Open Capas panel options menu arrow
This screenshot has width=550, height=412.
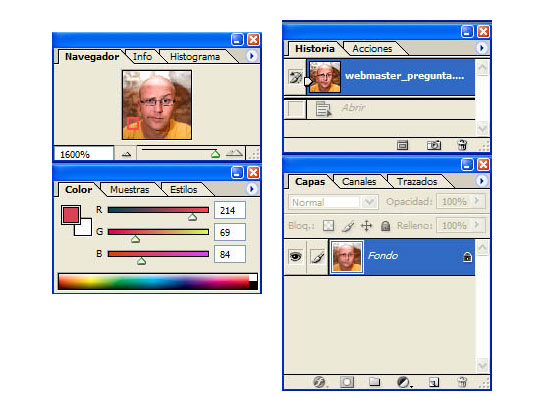coord(482,181)
